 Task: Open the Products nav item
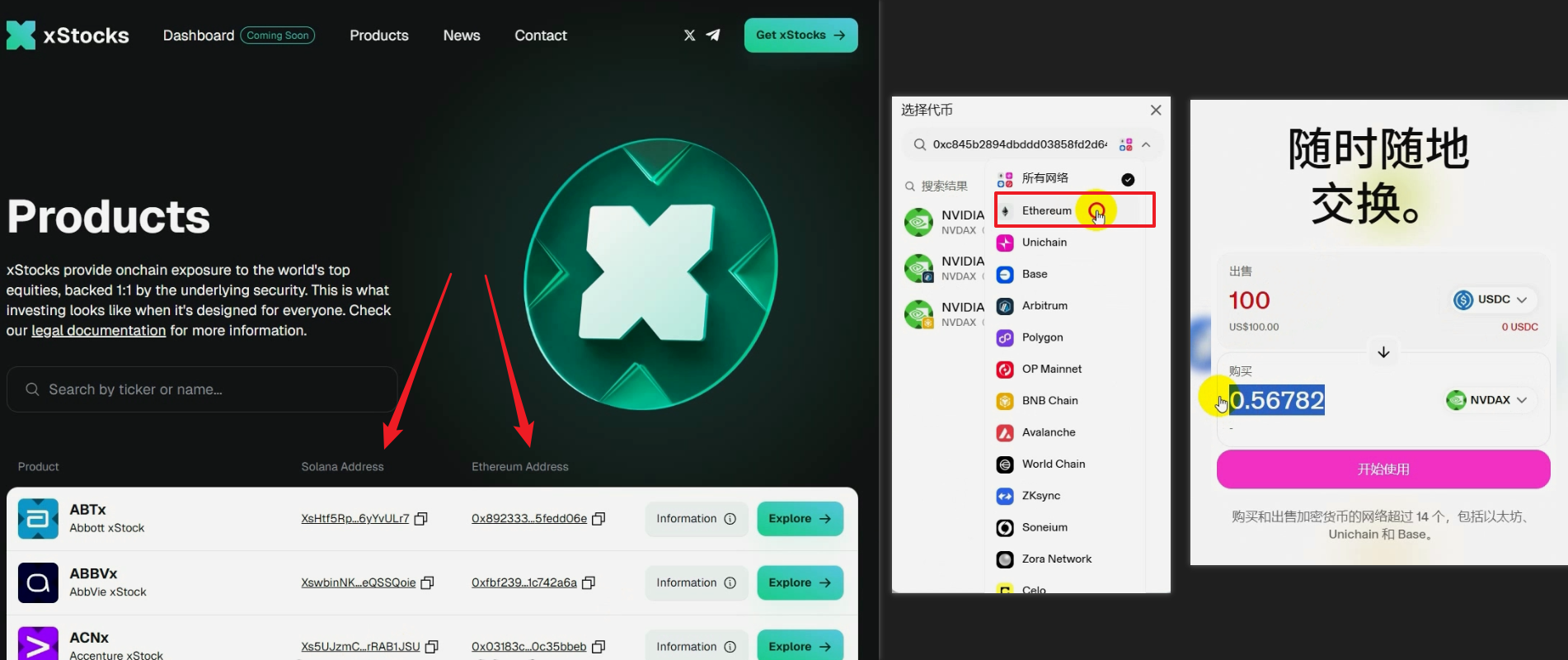379,35
